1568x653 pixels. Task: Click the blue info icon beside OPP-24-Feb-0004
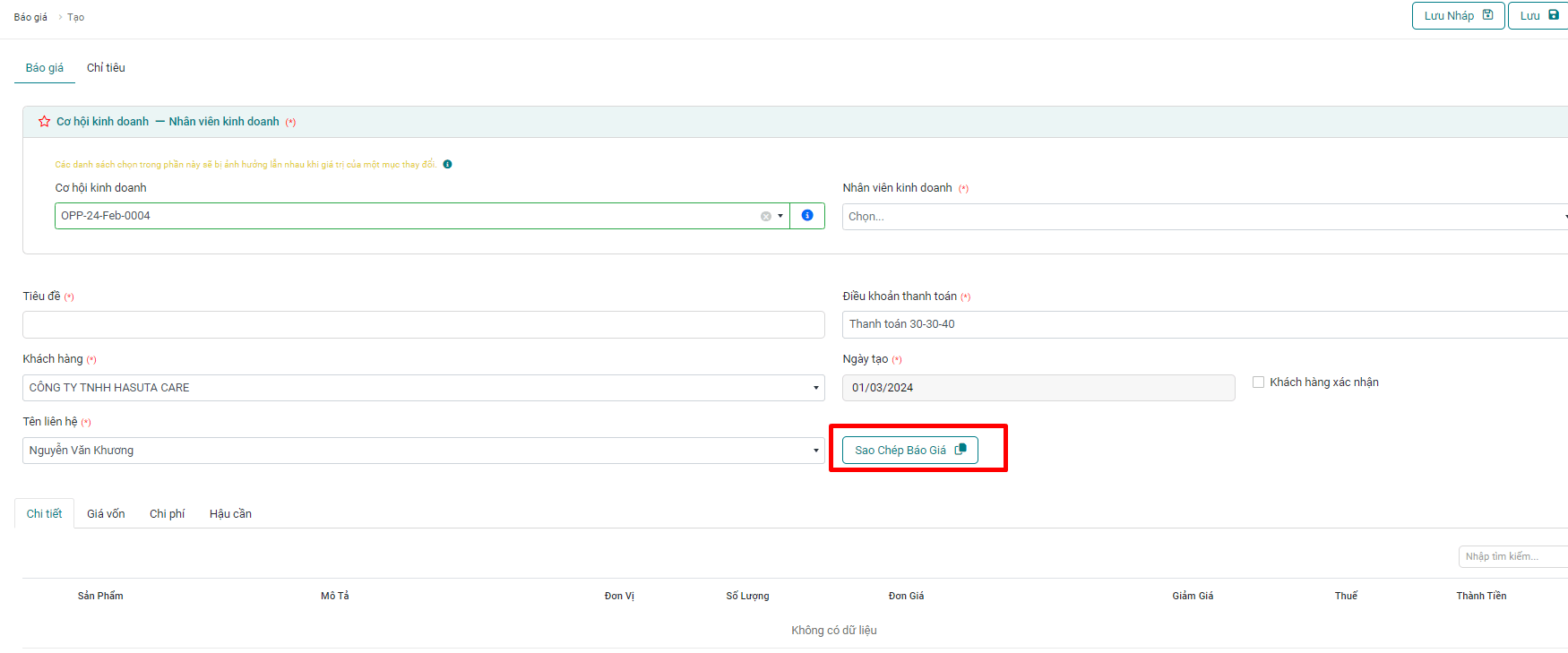pyautogui.click(x=807, y=216)
